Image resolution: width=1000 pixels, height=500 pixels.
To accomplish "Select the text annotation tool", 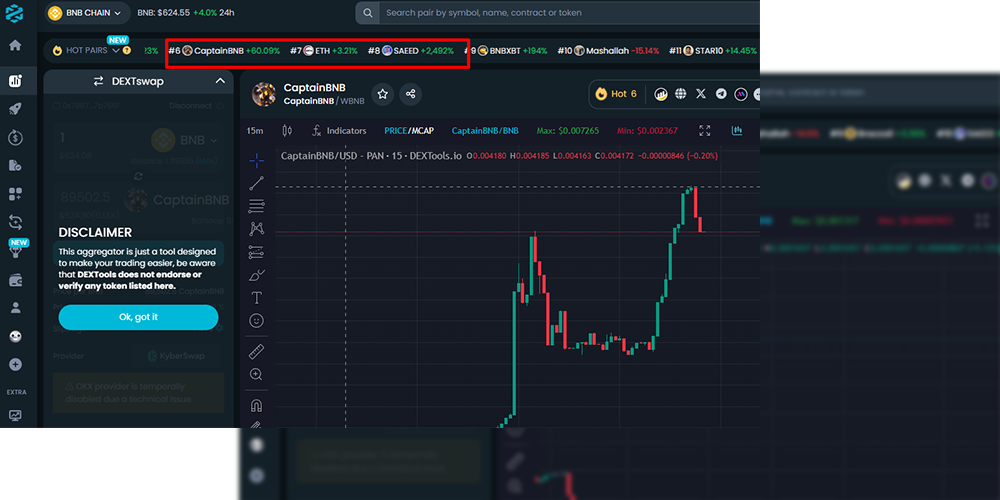I will 256,298.
